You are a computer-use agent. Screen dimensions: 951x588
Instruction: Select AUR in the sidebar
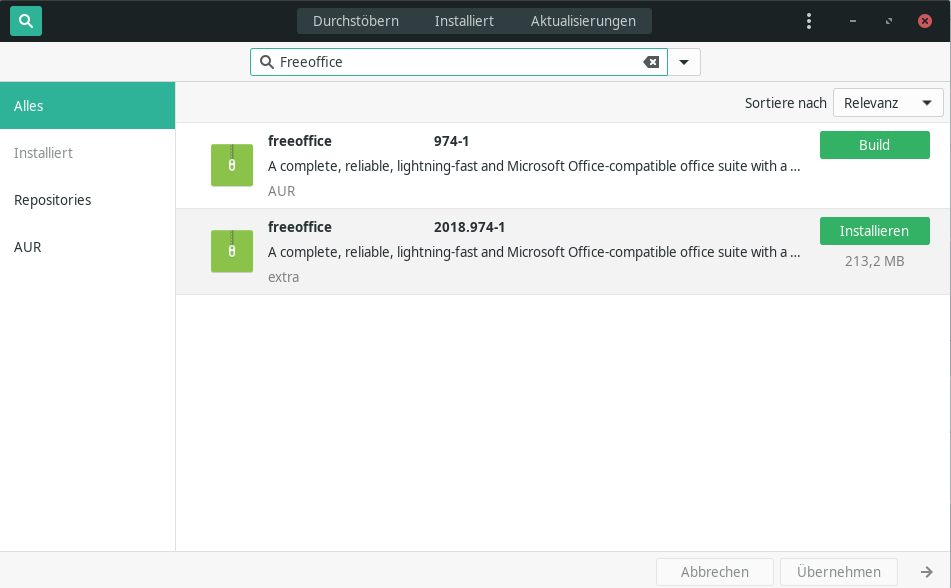click(87, 247)
